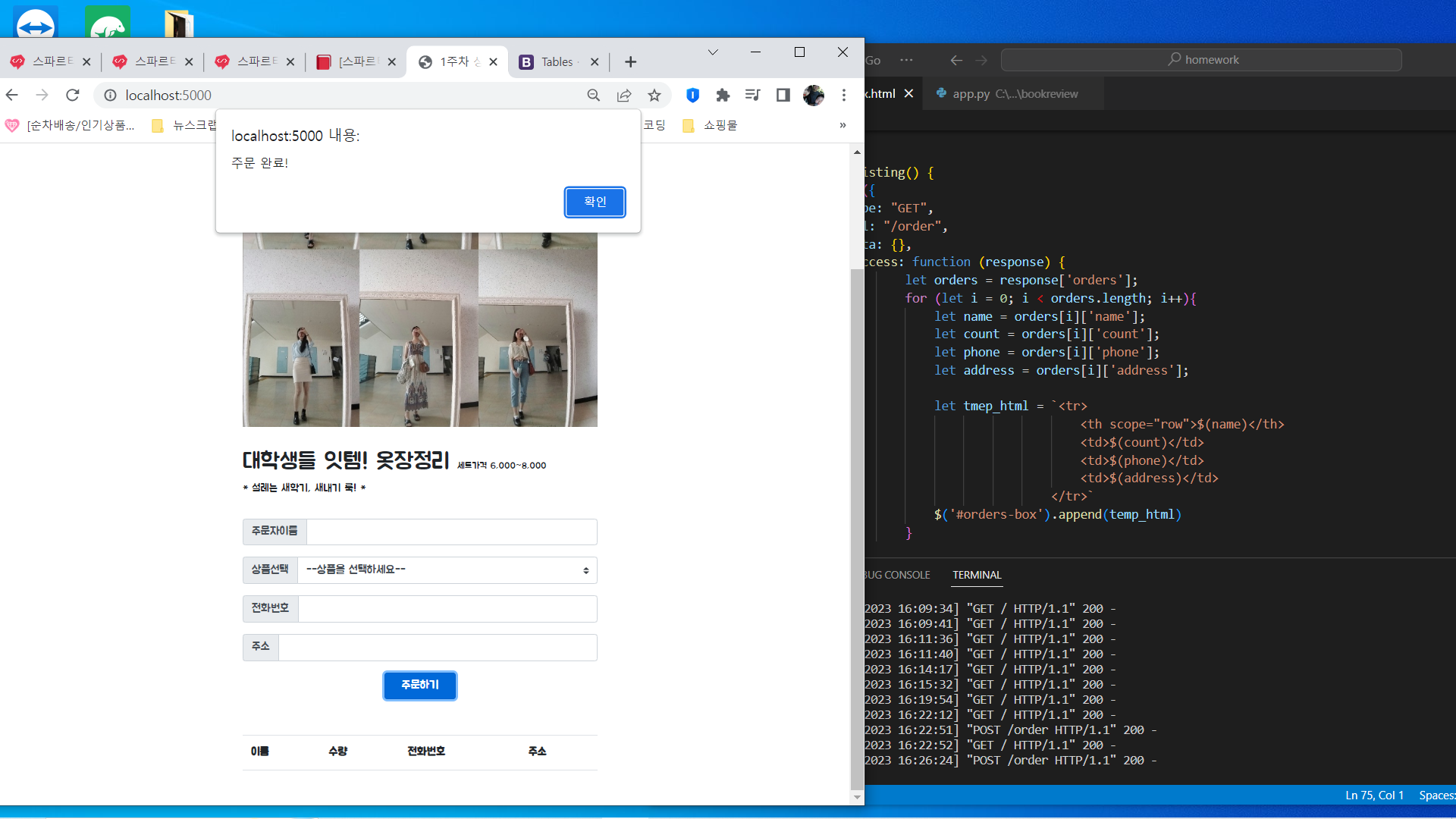Open the Go menu in VS Code
1456x819 pixels.
(x=873, y=60)
